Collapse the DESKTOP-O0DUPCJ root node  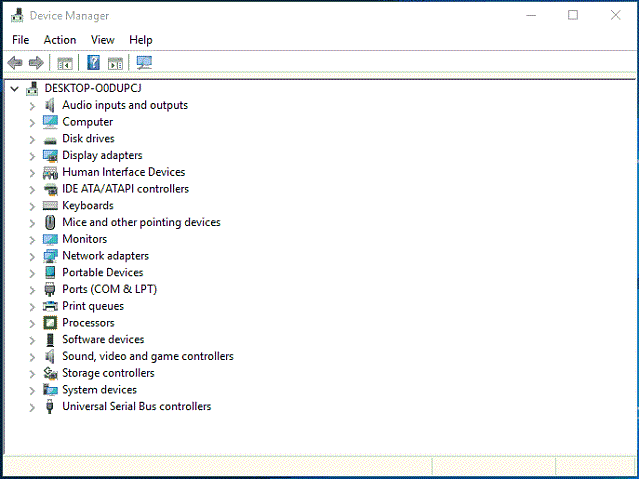pos(15,88)
